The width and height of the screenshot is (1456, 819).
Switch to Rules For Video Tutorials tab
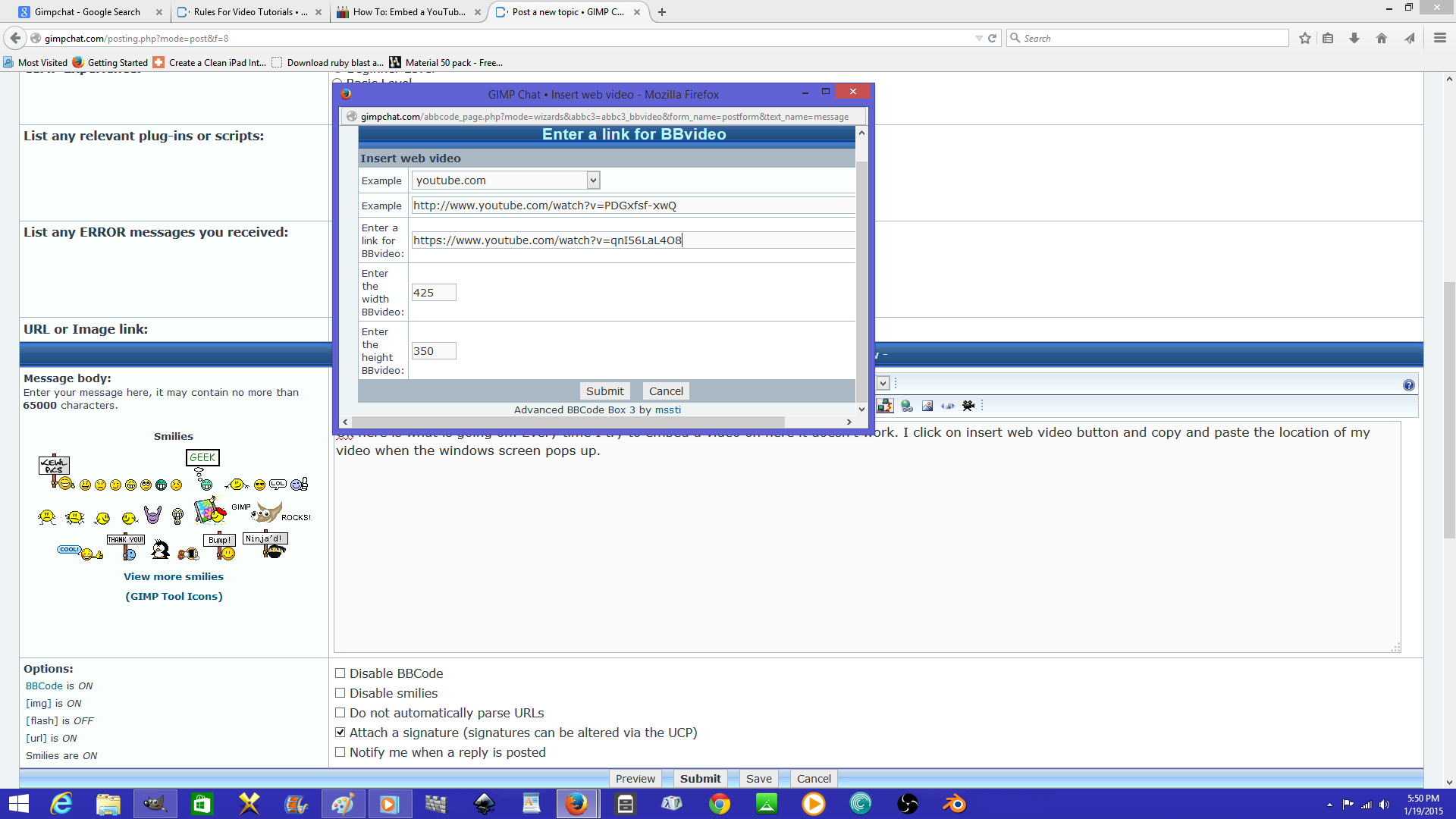click(249, 12)
